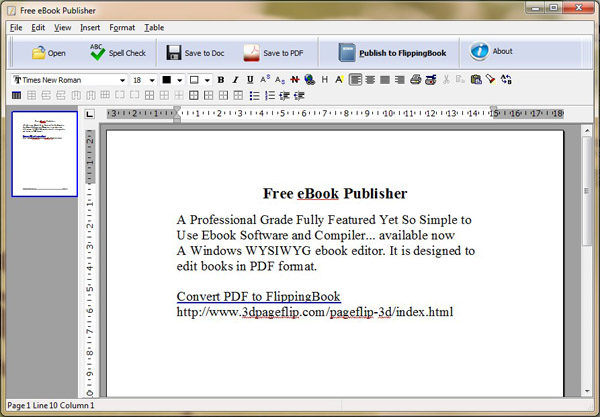
Task: Toggle Strikethrough formatting
Action: pos(295,80)
